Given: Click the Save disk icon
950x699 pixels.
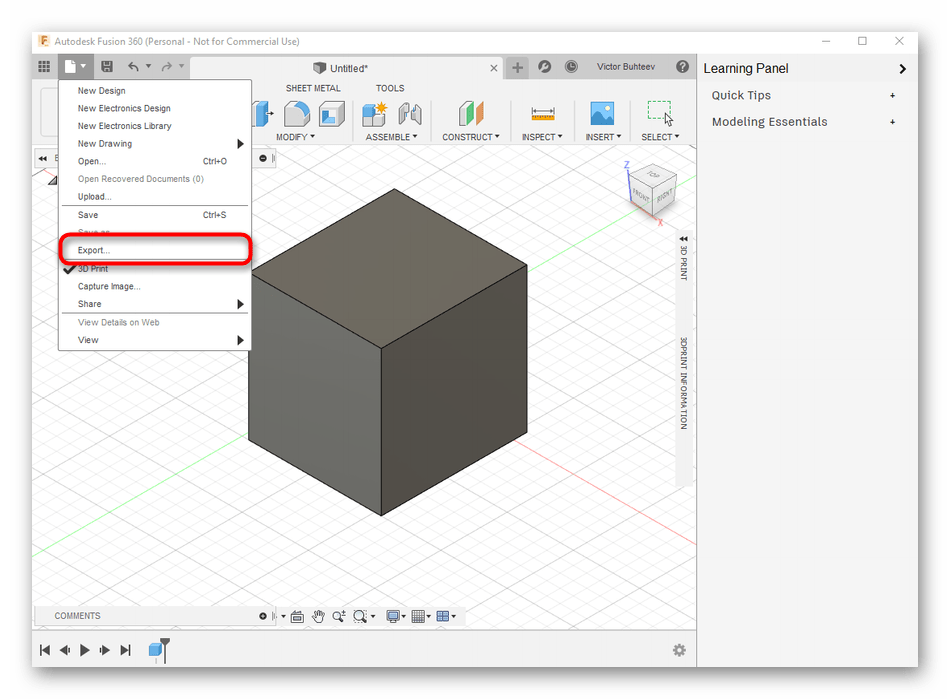Looking at the screenshot, I should pos(107,67).
